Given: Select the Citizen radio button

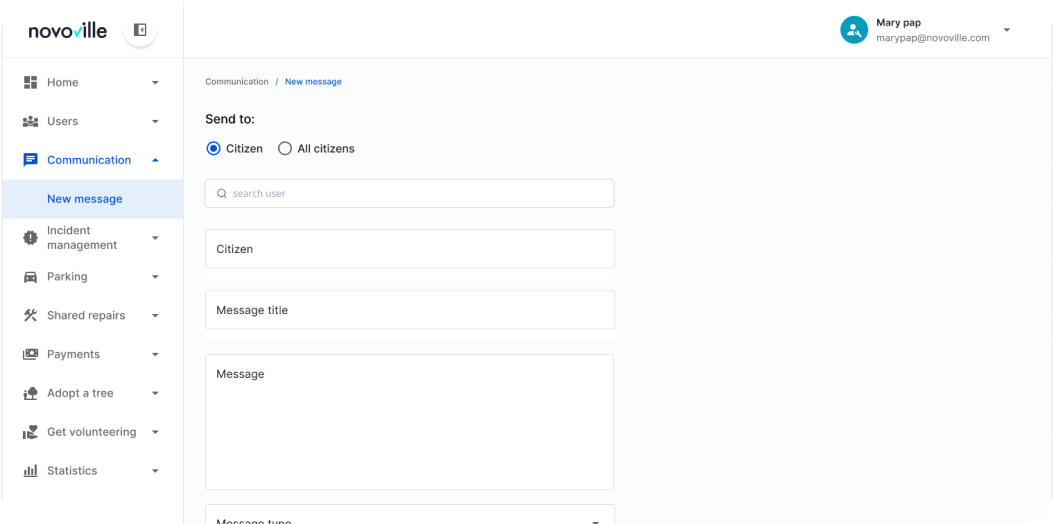Looking at the screenshot, I should (x=213, y=149).
